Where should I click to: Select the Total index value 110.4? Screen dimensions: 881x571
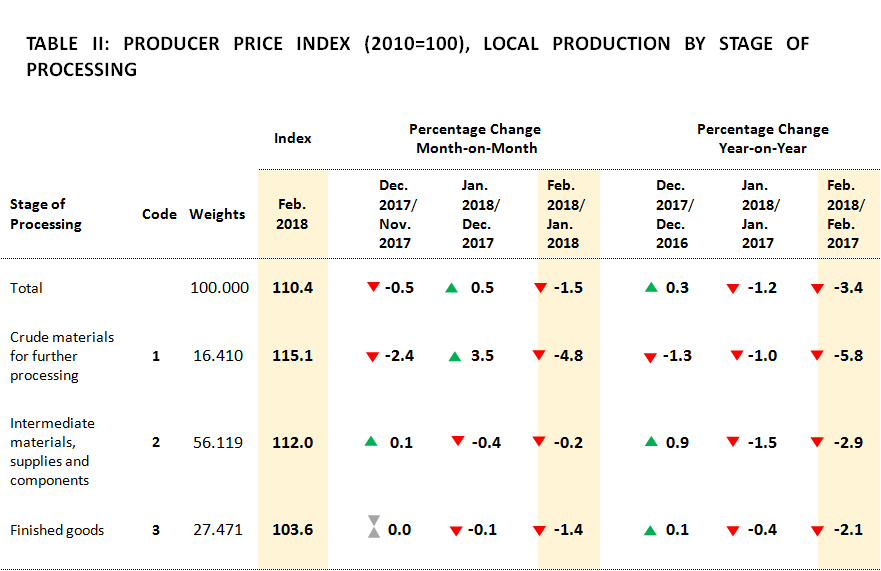pyautogui.click(x=292, y=288)
